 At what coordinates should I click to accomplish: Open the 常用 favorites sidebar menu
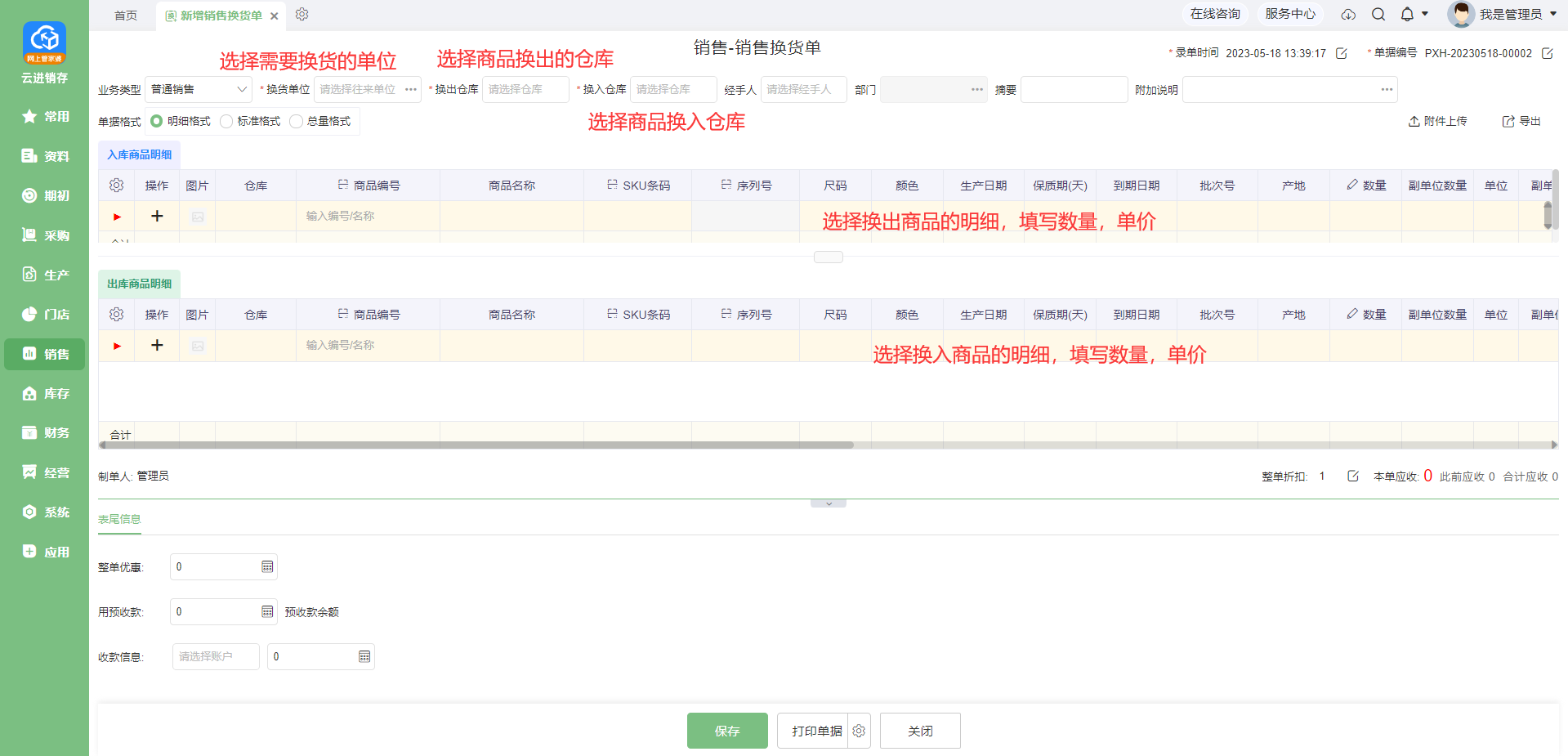[x=45, y=116]
